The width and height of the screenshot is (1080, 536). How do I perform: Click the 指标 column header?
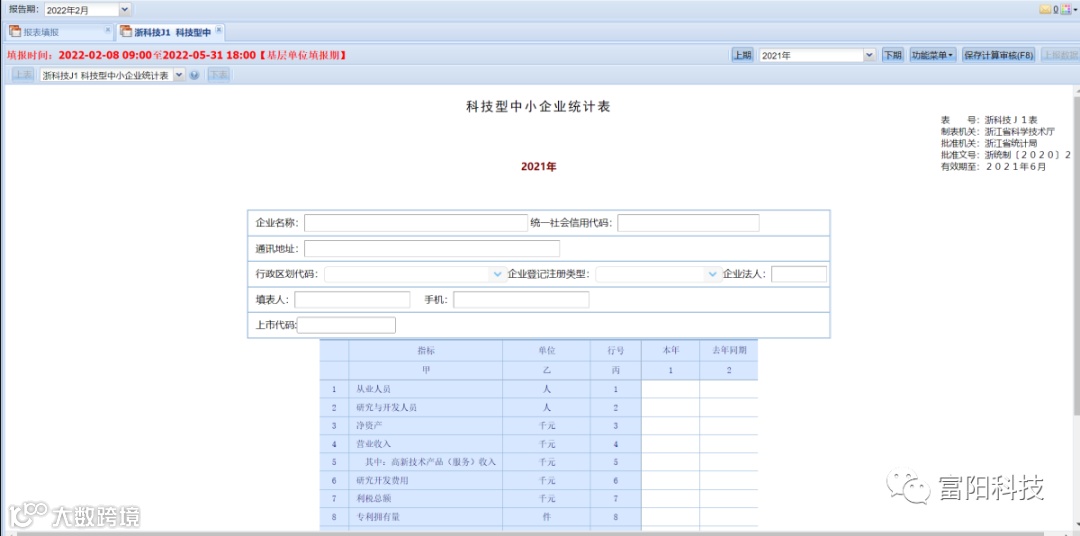pyautogui.click(x=426, y=351)
